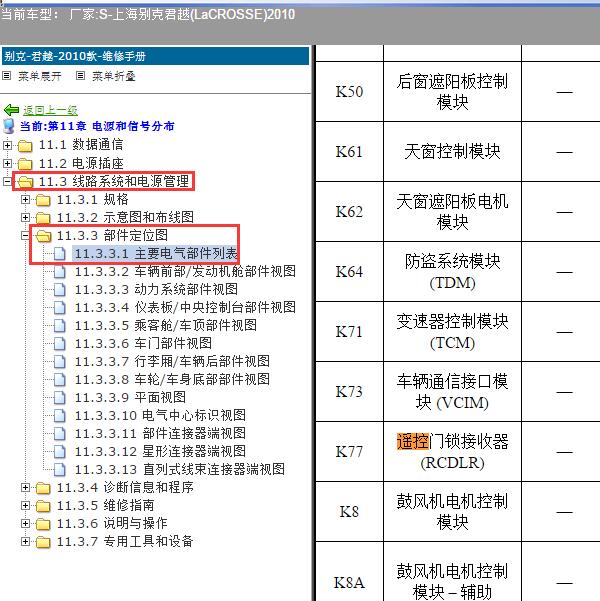Click folder icon of 11.3.7 专用工具和设备
The width and height of the screenshot is (600, 601).
[43, 542]
